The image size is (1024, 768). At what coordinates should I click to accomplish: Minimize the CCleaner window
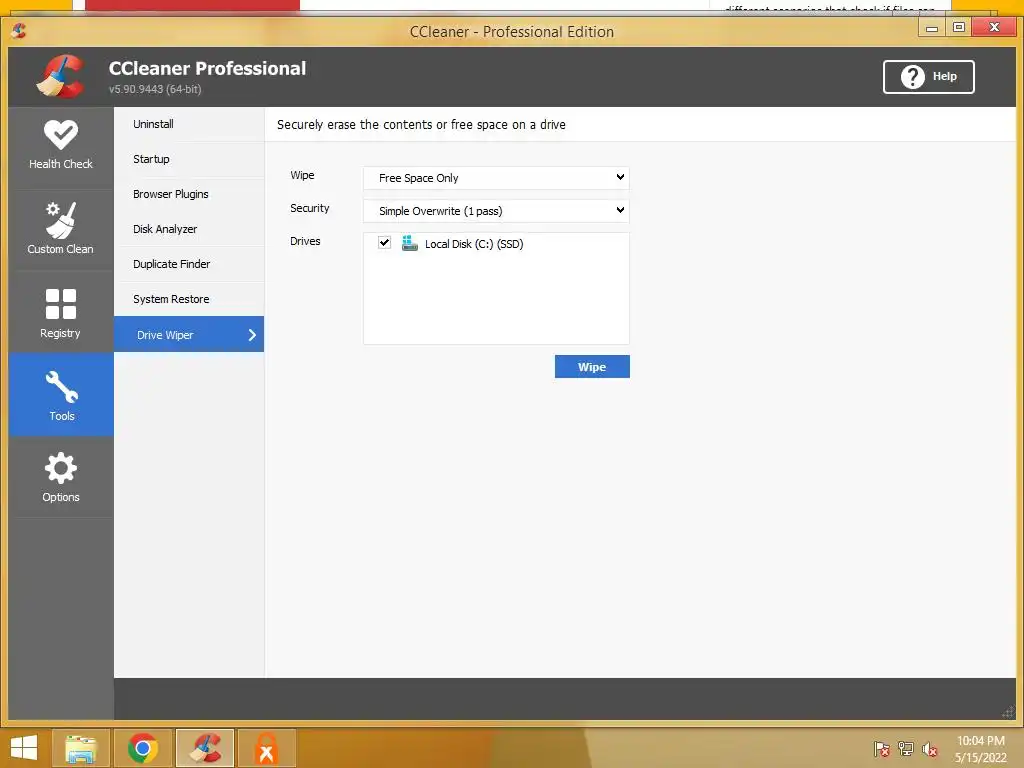932,27
